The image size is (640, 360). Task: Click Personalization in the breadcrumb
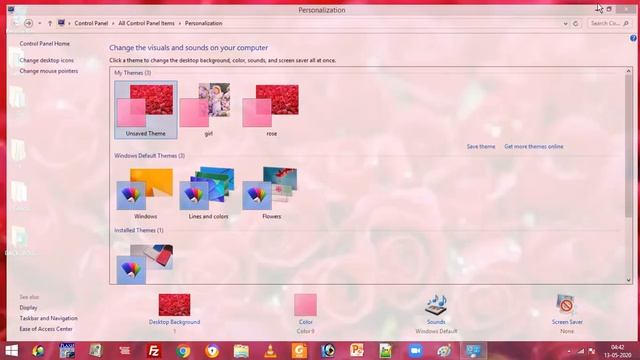click(x=203, y=23)
